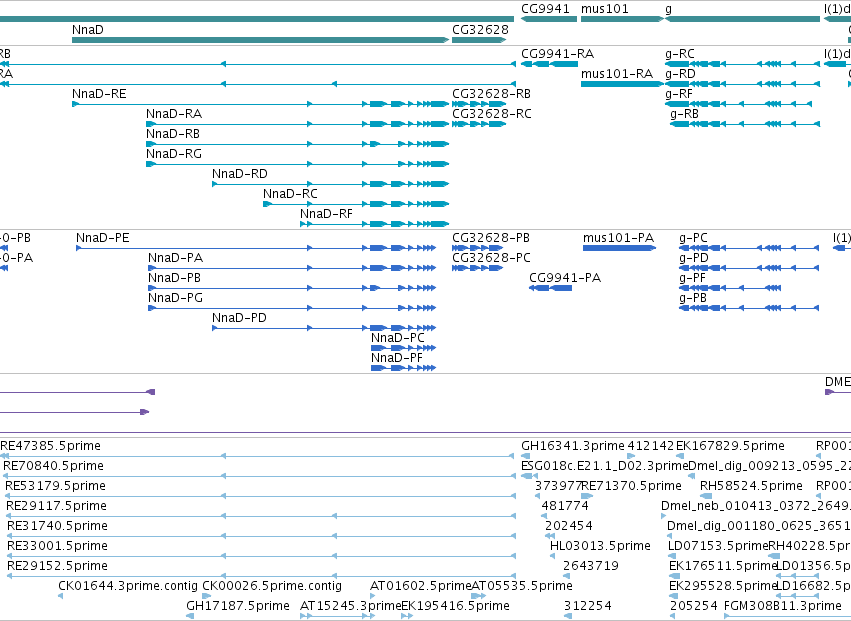The width and height of the screenshot is (851, 621).
Task: Select the NnaD gene span bar
Action: (x=261, y=40)
